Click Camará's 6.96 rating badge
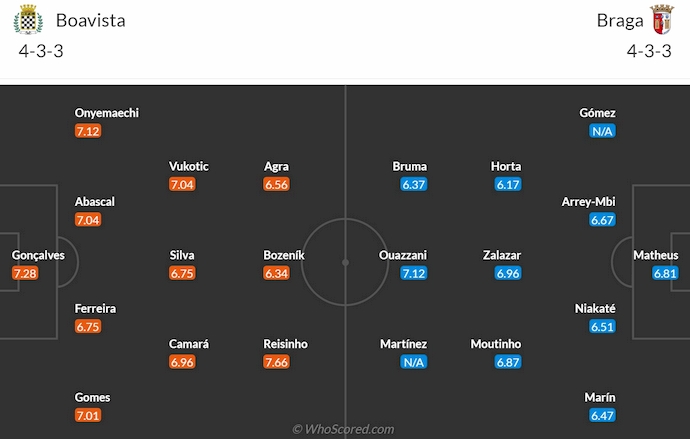 click(x=182, y=362)
